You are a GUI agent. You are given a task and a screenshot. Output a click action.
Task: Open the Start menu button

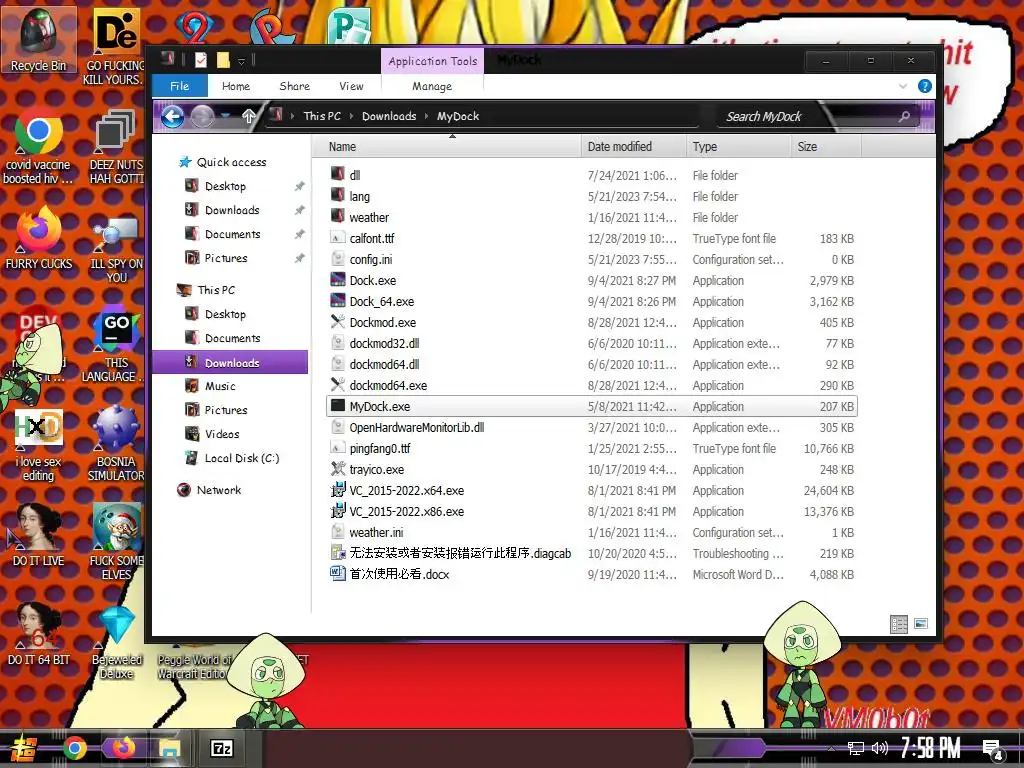coord(22,748)
